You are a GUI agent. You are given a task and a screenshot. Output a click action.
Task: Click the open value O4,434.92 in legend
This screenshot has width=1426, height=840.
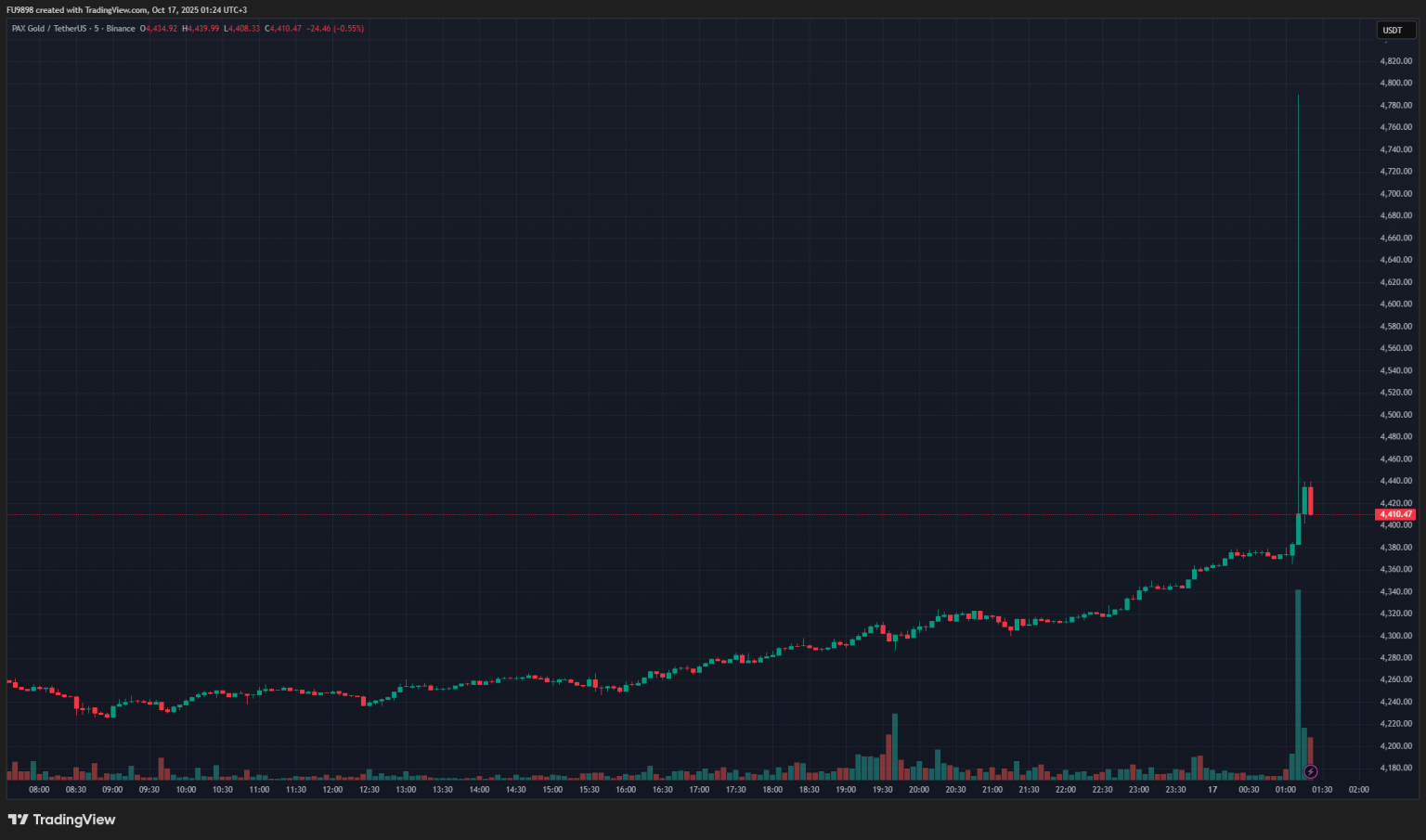point(159,29)
